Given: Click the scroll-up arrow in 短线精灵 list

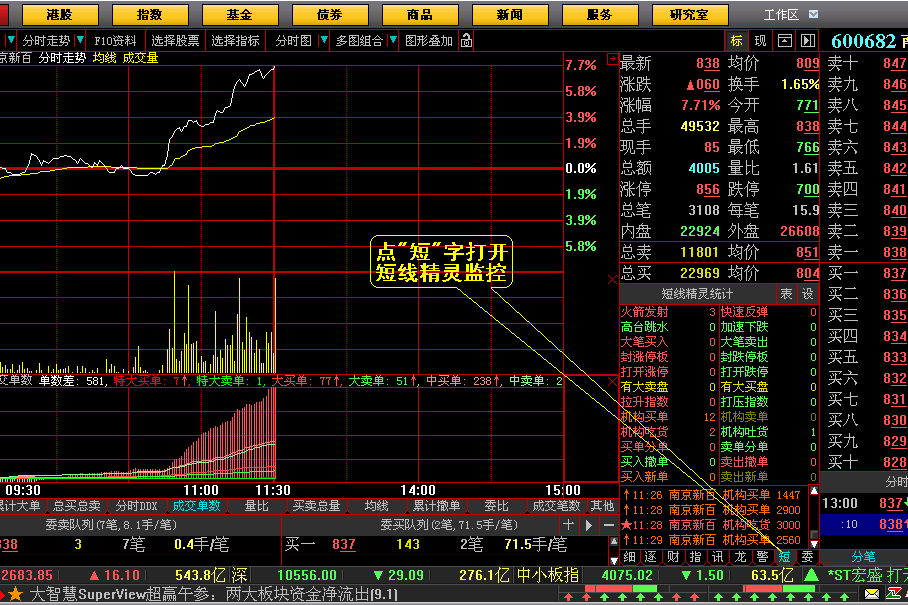Looking at the screenshot, I should pos(814,491).
